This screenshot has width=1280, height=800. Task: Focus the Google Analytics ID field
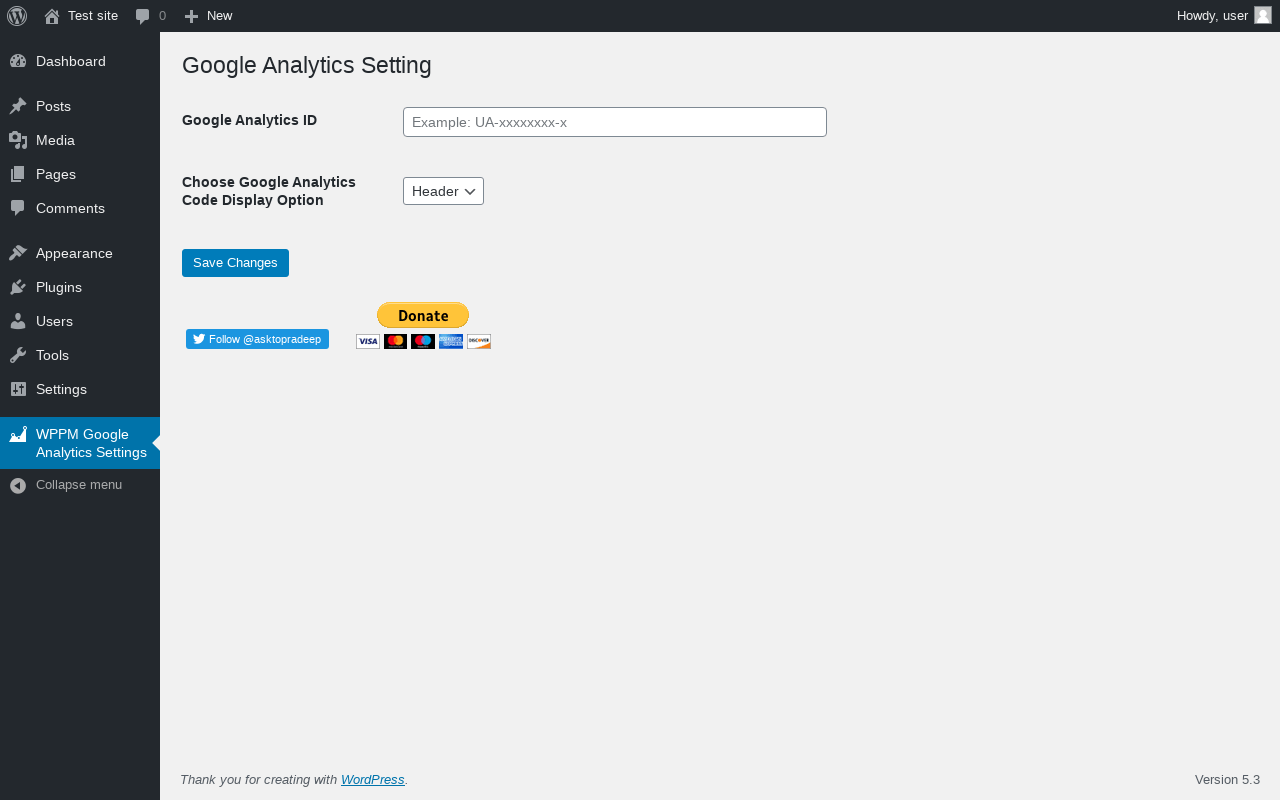point(614,122)
